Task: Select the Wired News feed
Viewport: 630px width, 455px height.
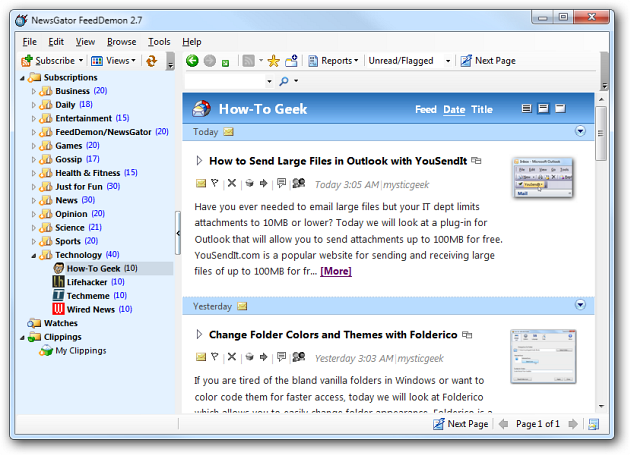Action: (92, 309)
